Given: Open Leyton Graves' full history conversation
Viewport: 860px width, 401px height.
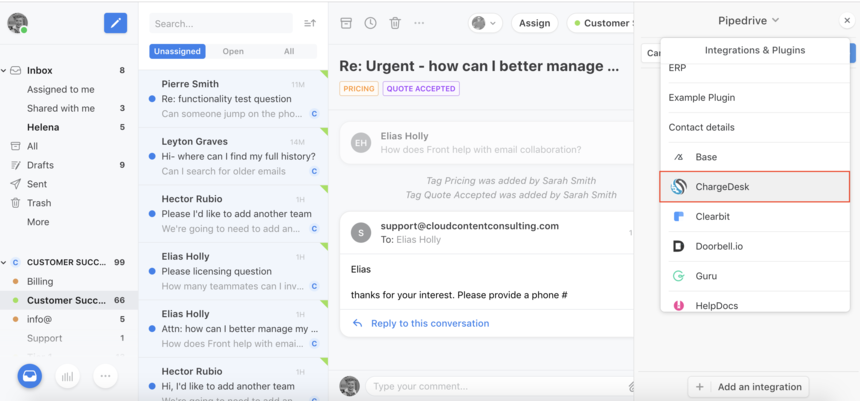Looking at the screenshot, I should 233,156.
